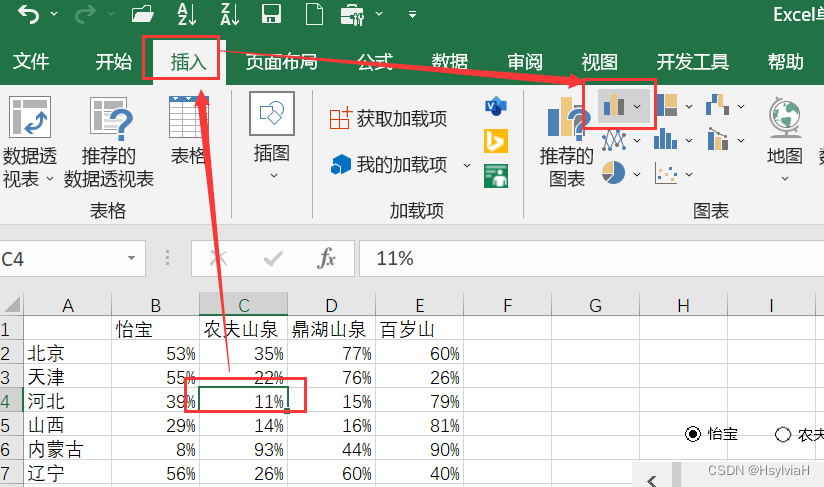Select cell 鼎湖山泉 header
This screenshot has width=824, height=487.
331,329
